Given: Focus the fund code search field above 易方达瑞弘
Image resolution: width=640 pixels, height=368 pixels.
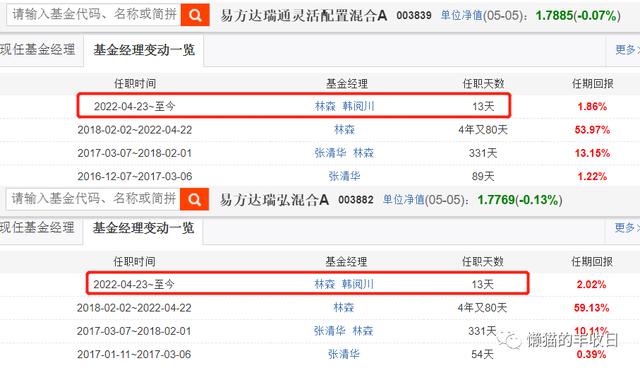Looking at the screenshot, I should [x=93, y=200].
